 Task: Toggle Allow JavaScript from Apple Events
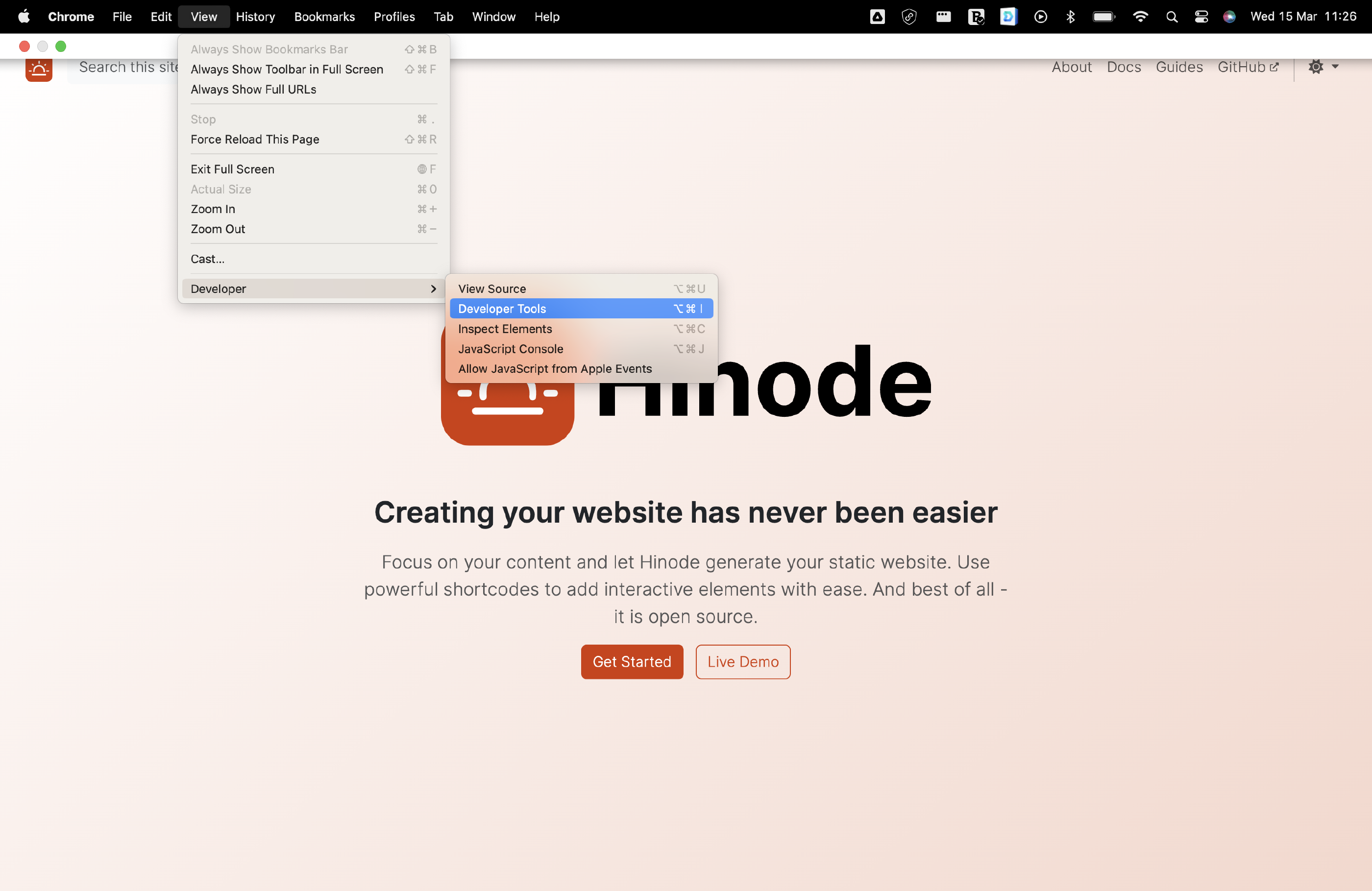coord(555,369)
